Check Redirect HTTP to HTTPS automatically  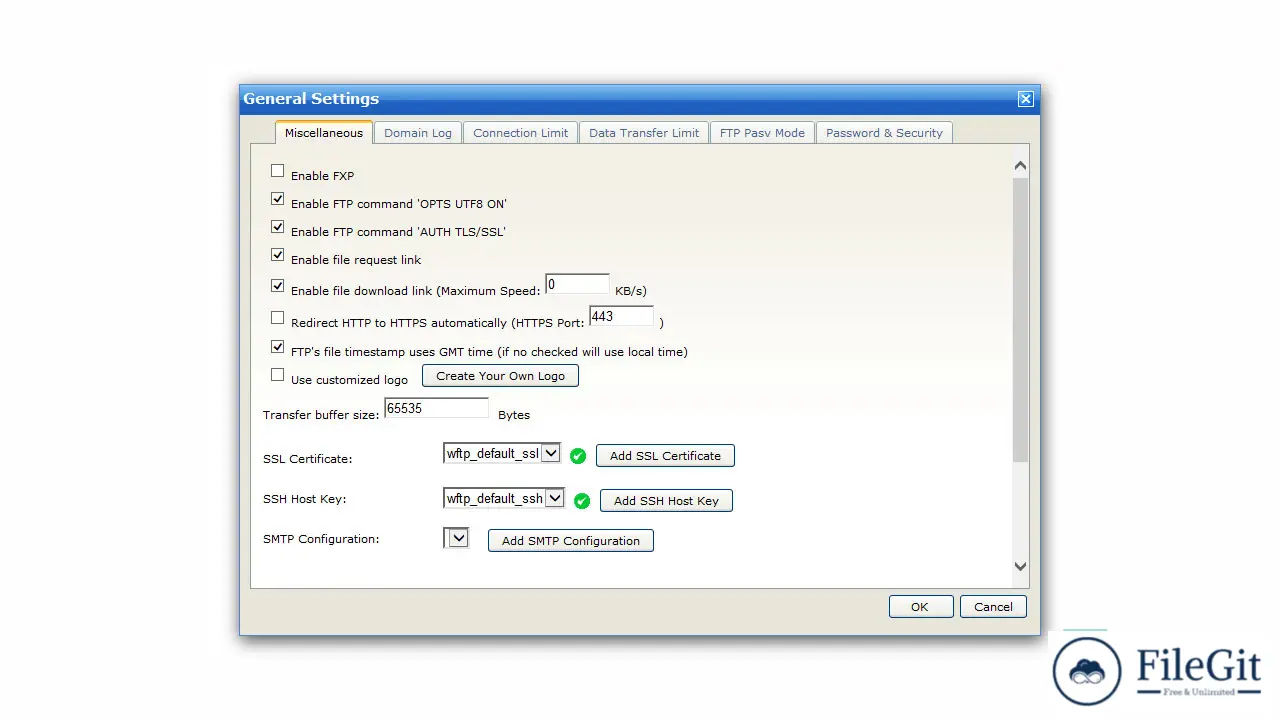click(278, 318)
